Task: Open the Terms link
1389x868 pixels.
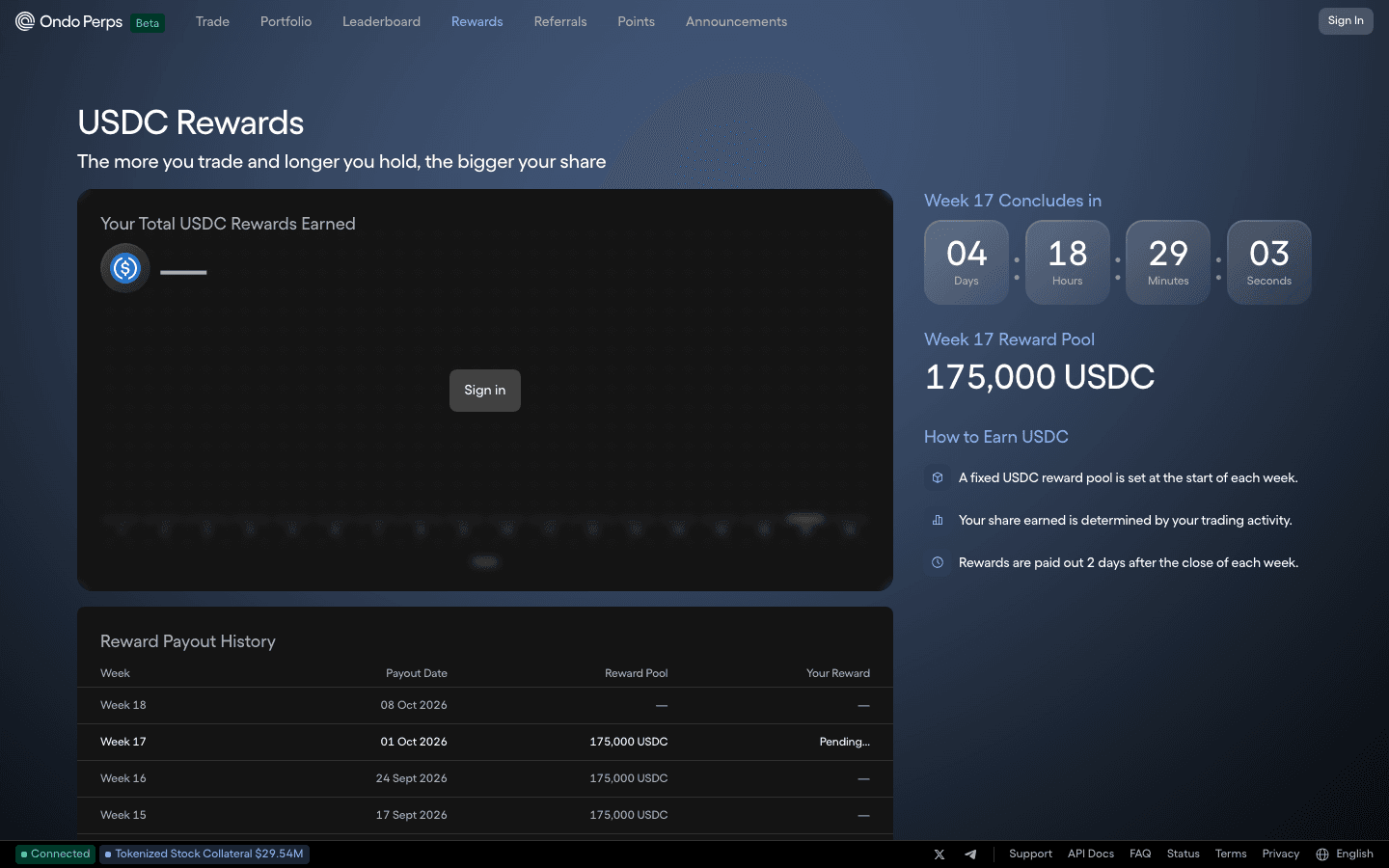Action: [1231, 854]
